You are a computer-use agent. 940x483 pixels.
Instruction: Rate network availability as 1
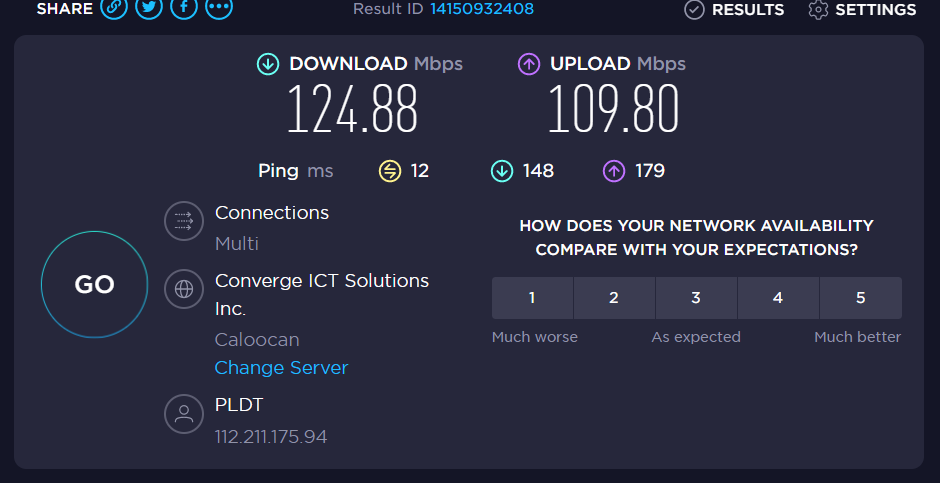[532, 298]
